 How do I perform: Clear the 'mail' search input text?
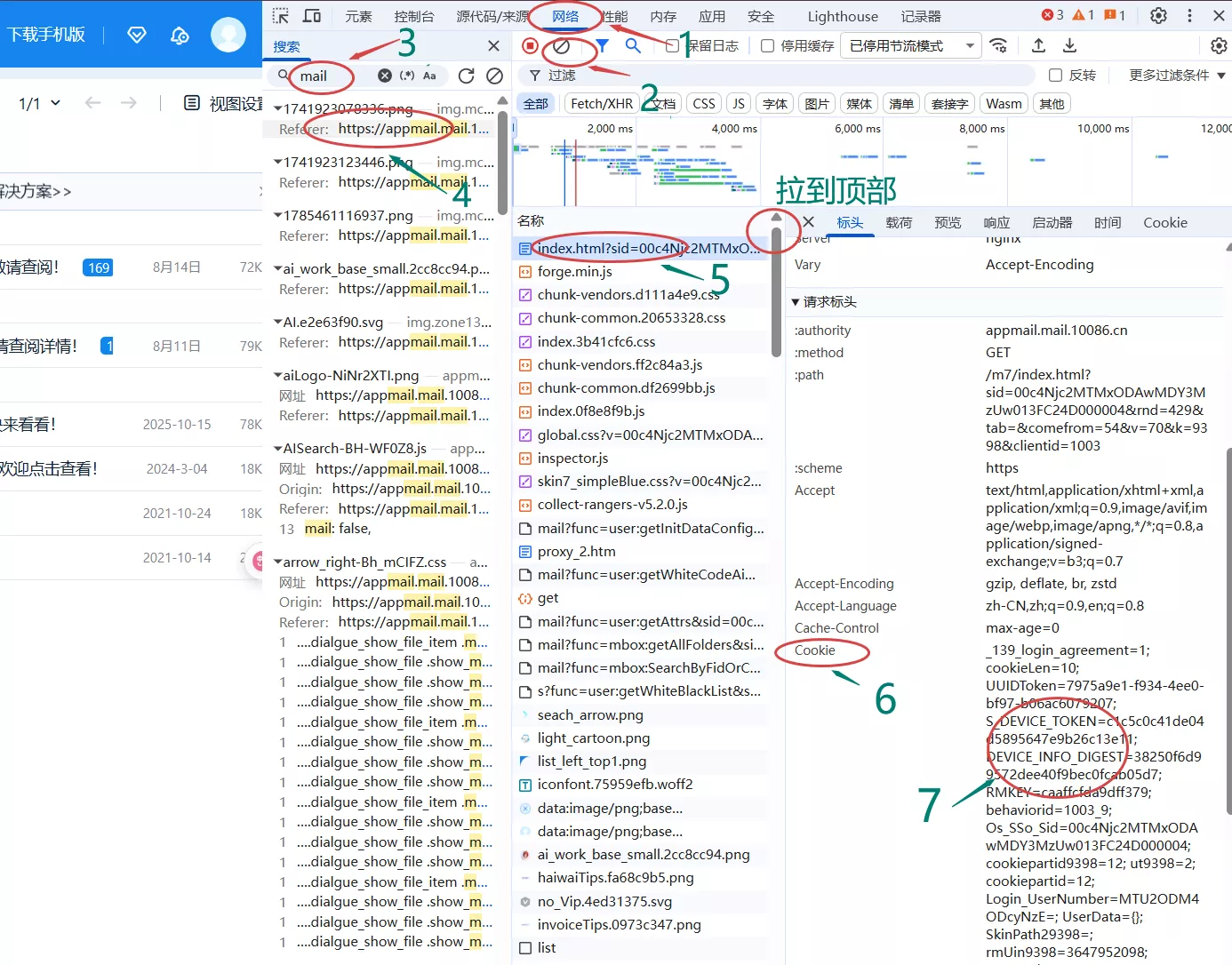pos(385,76)
